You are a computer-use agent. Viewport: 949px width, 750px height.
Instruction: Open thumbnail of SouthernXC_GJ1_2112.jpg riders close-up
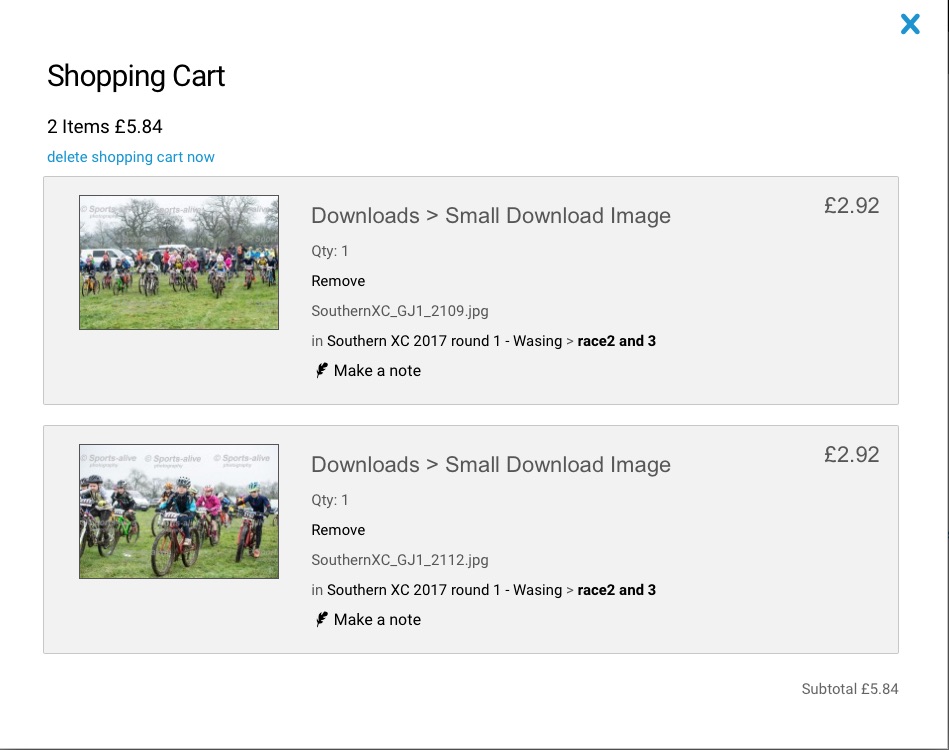[x=179, y=512]
